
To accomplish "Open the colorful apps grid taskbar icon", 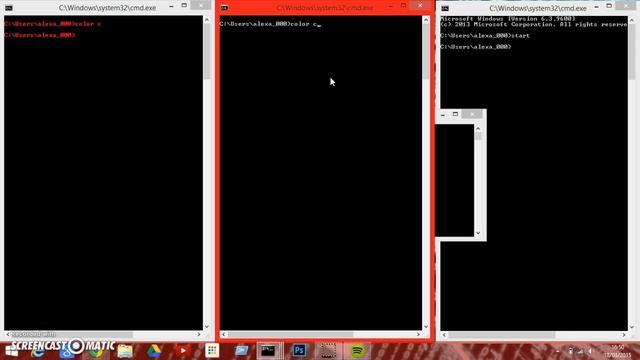I will click(212, 351).
